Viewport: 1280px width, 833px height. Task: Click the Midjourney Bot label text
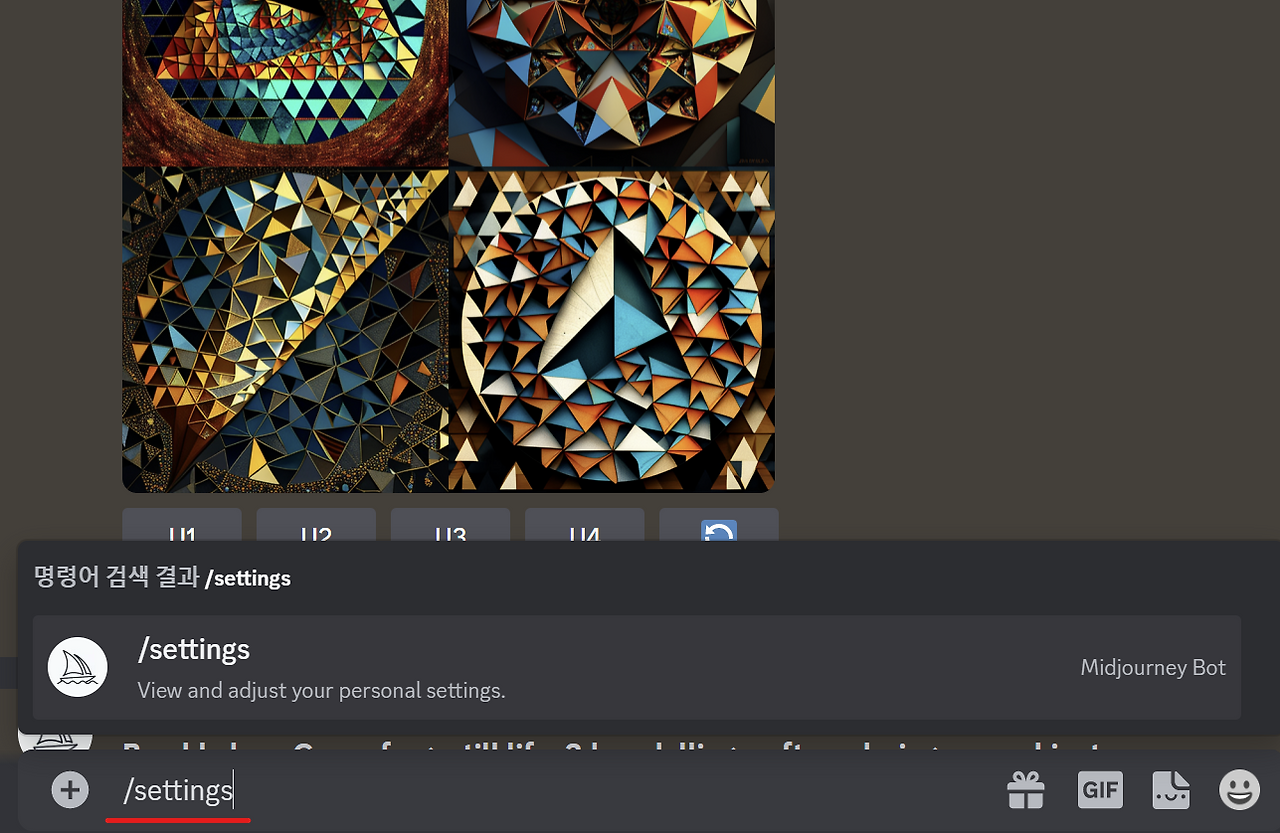point(1152,667)
